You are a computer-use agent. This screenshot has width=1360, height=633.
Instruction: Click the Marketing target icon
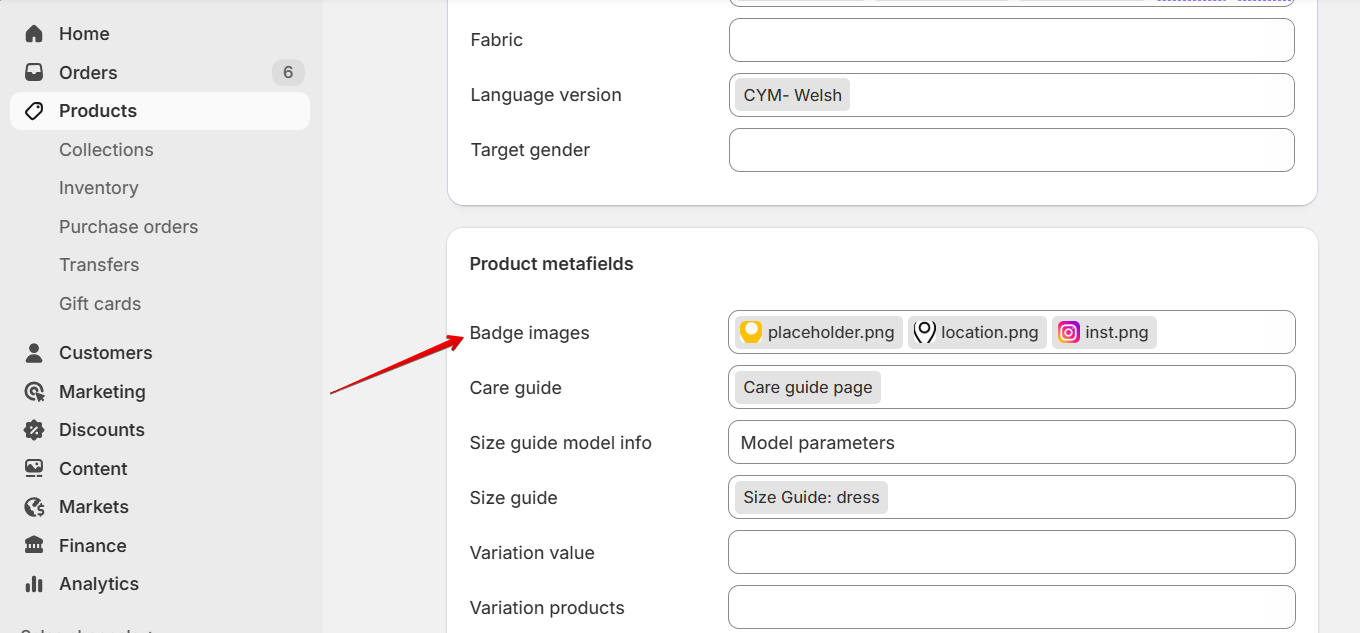(x=34, y=392)
